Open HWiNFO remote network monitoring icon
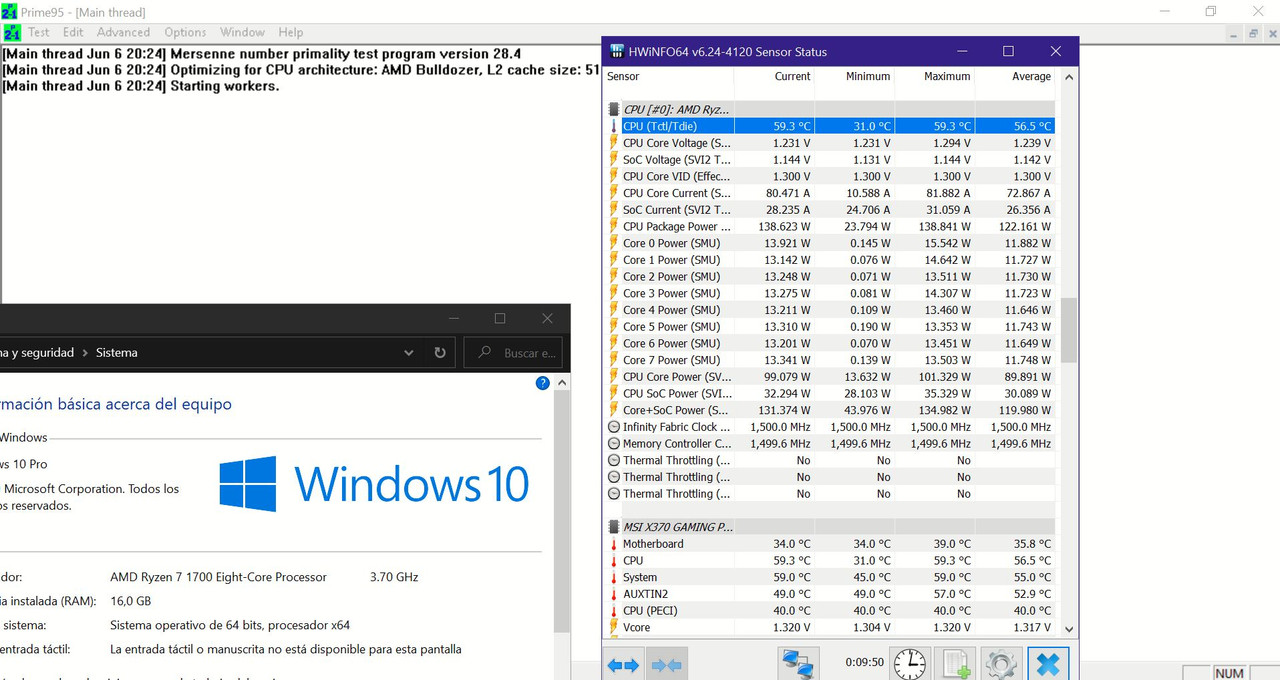1280x680 pixels. pos(798,664)
